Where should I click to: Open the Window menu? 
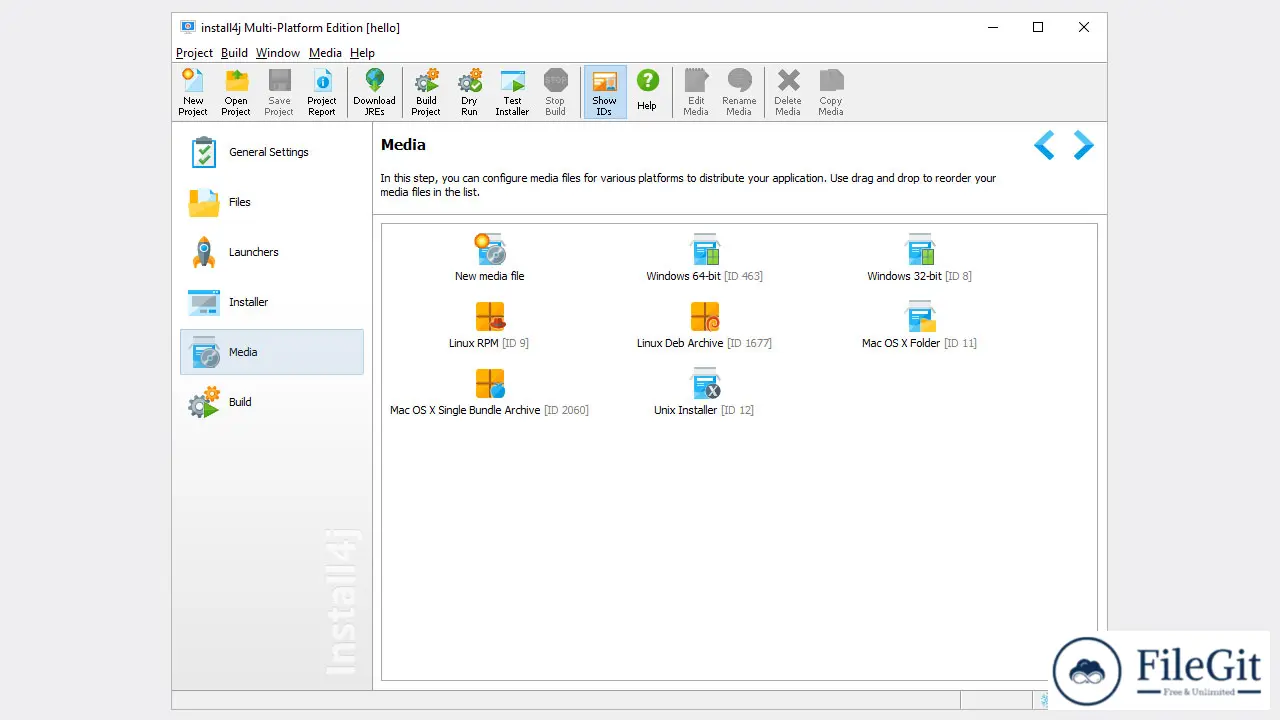pos(277,53)
